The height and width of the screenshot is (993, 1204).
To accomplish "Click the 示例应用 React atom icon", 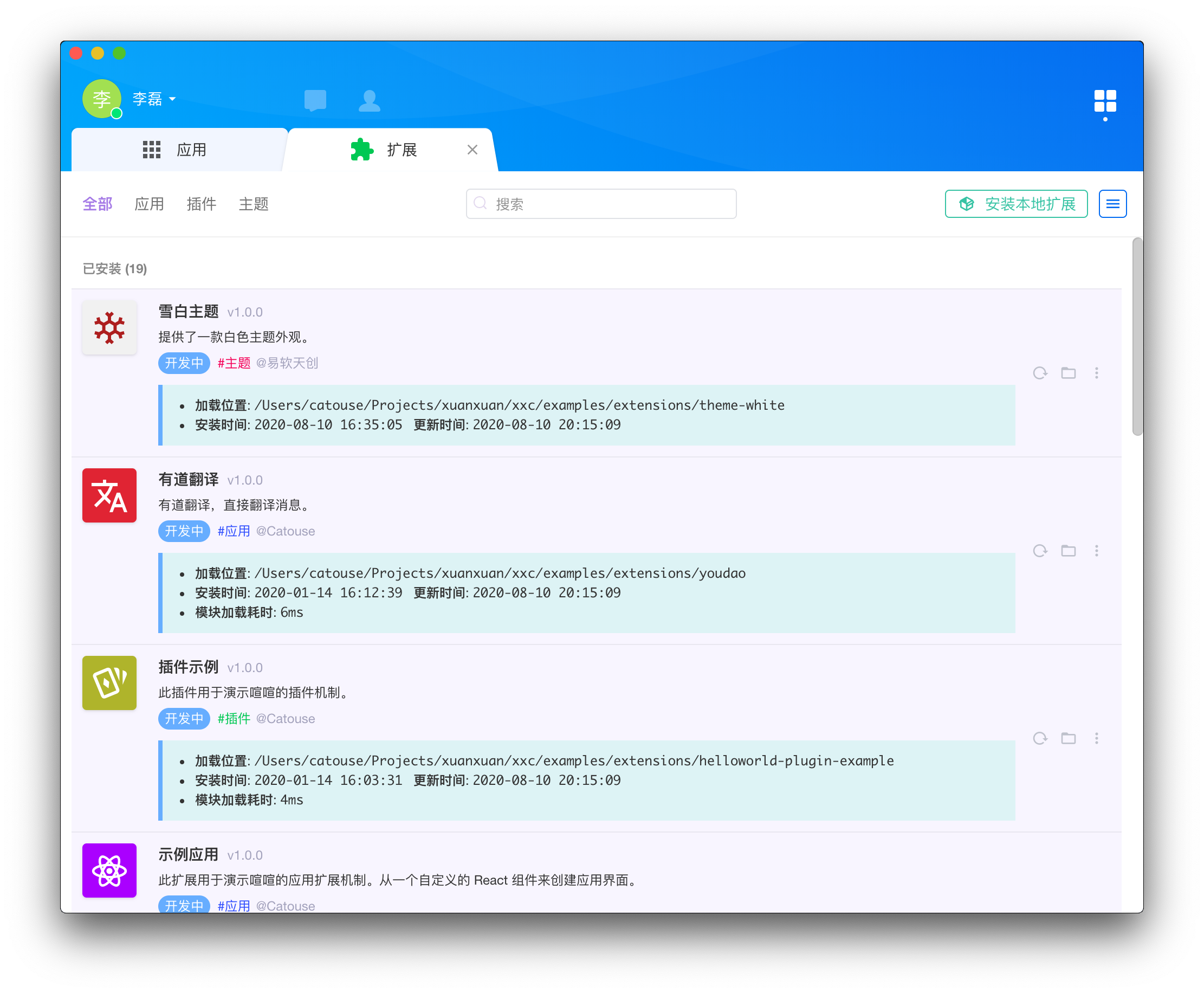I will [109, 870].
